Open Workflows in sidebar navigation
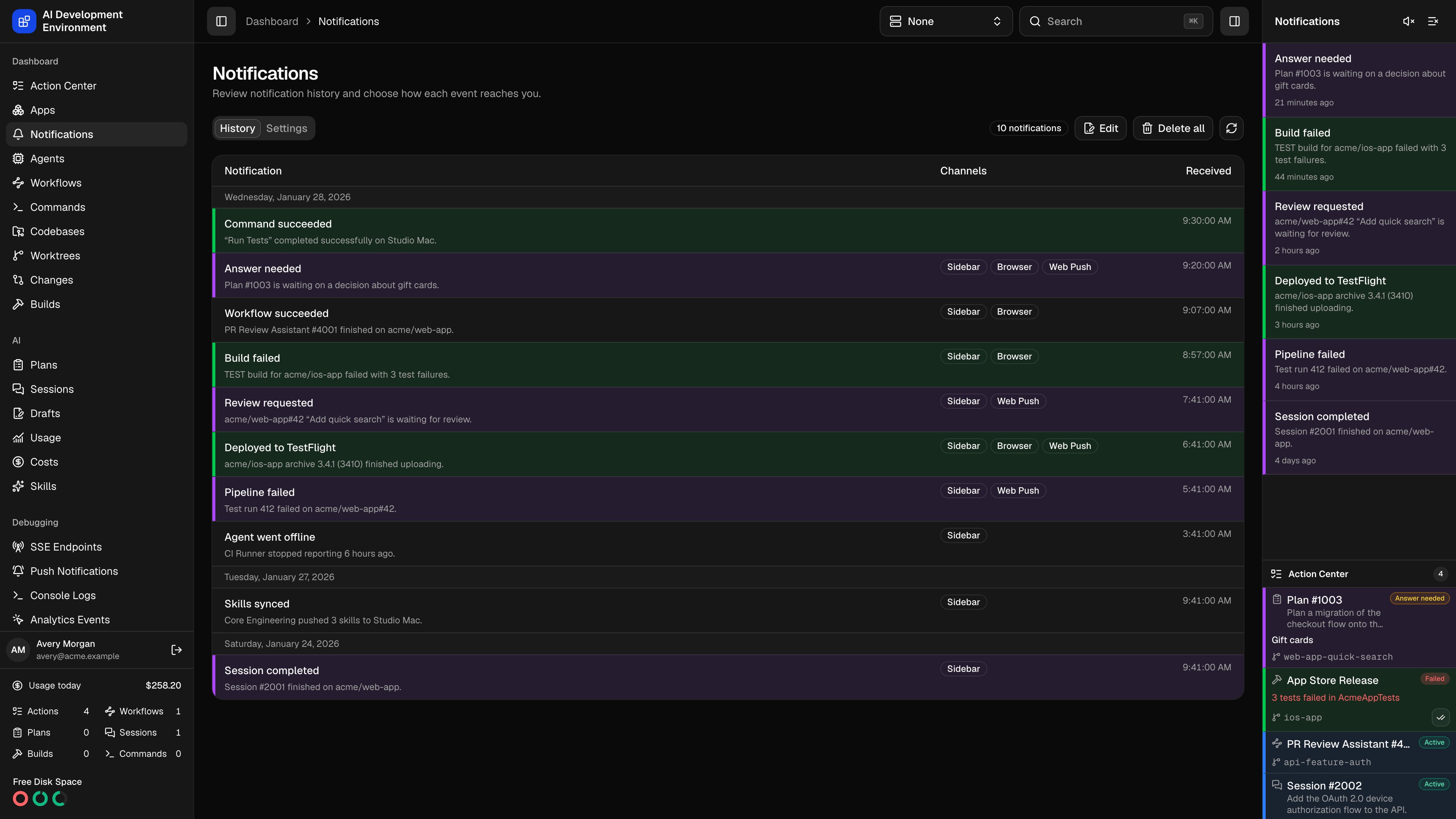Viewport: 1456px width, 819px height. point(97,183)
